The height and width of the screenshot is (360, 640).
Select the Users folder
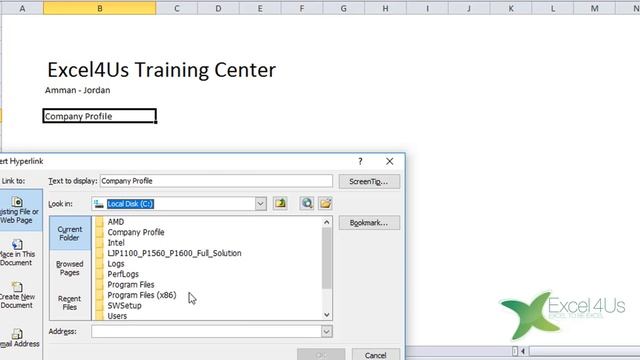(117, 316)
